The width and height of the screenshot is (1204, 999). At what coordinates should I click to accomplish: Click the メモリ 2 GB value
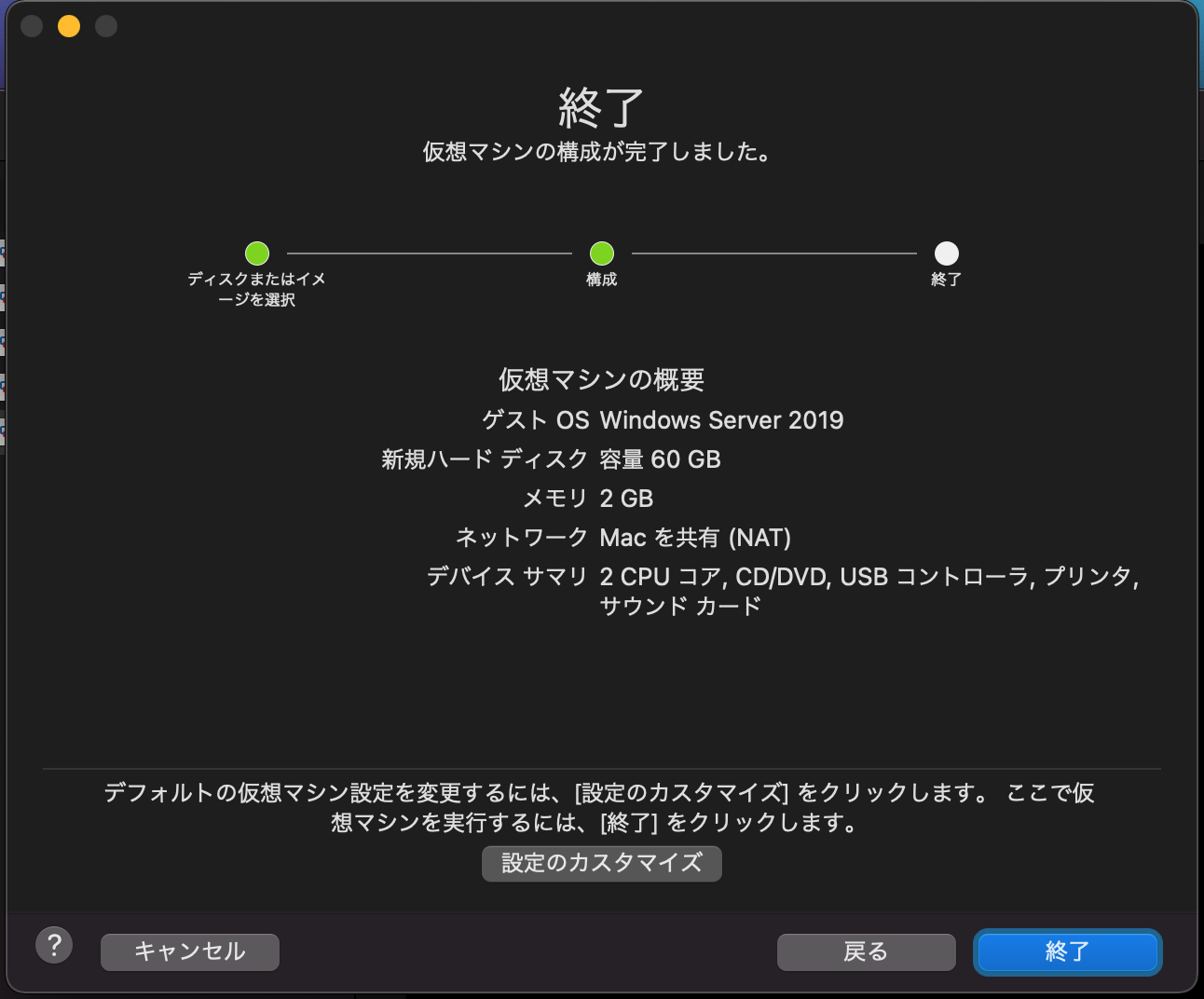[x=626, y=499]
